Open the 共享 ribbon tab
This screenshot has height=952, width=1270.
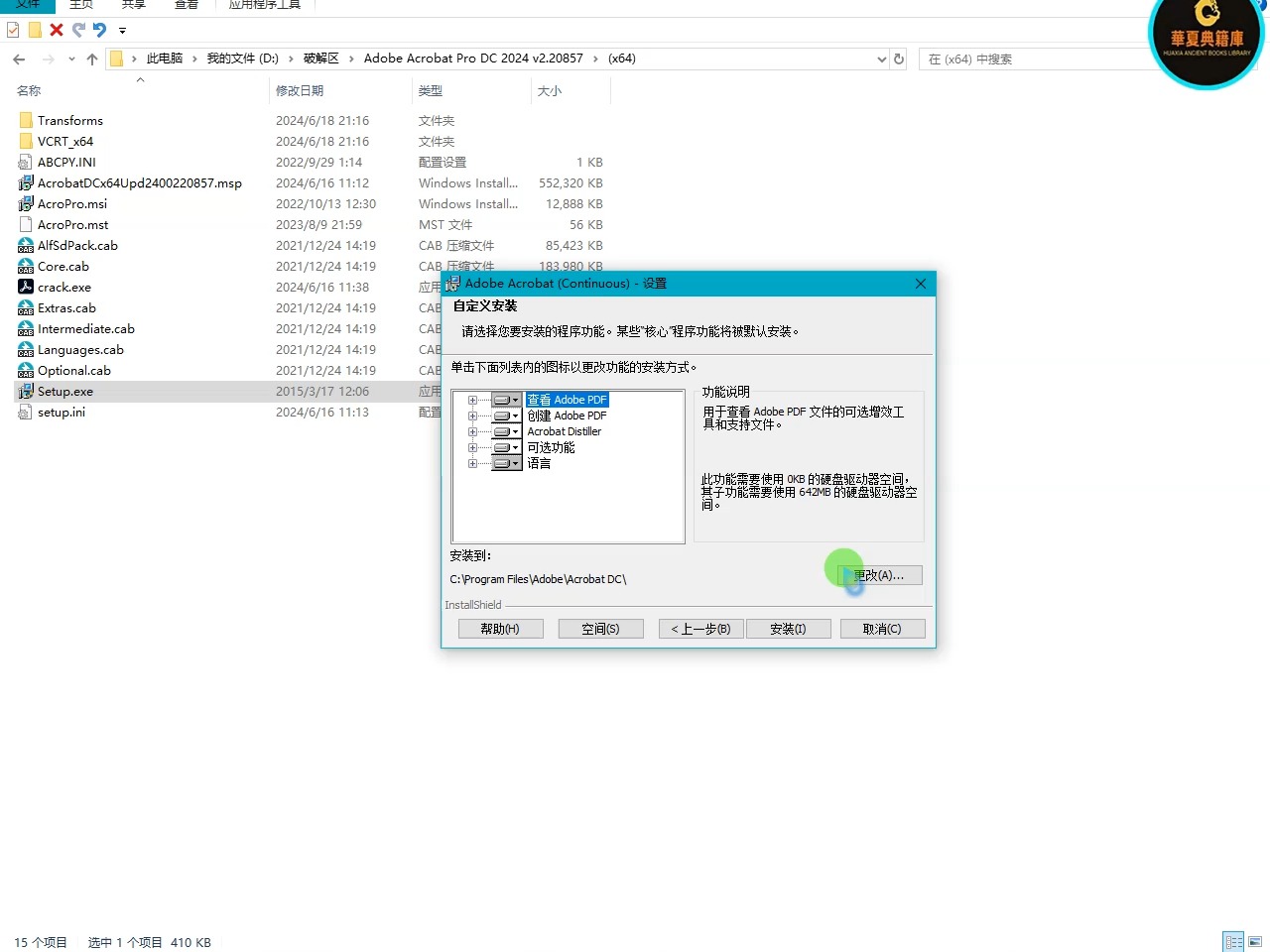(x=133, y=5)
